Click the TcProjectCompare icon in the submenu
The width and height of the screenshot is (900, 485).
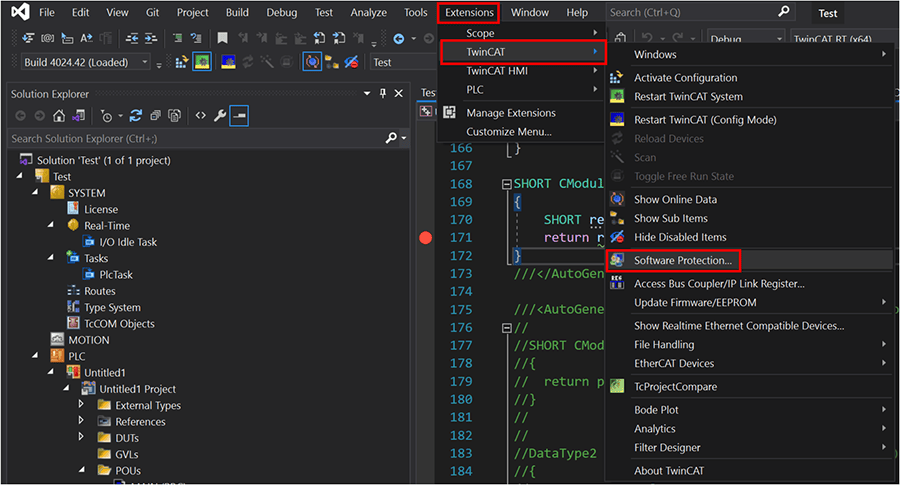(617, 386)
